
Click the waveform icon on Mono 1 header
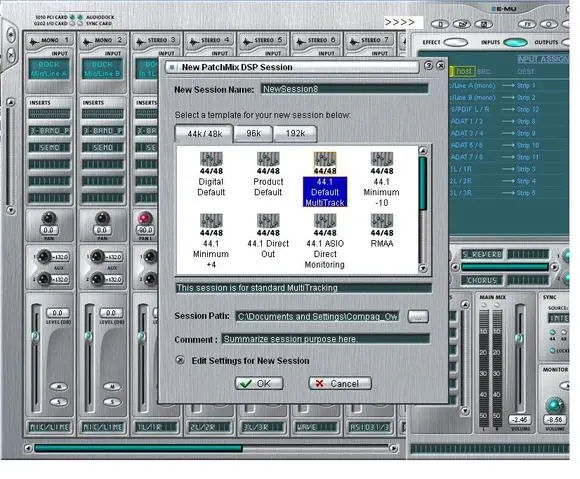pos(34,41)
